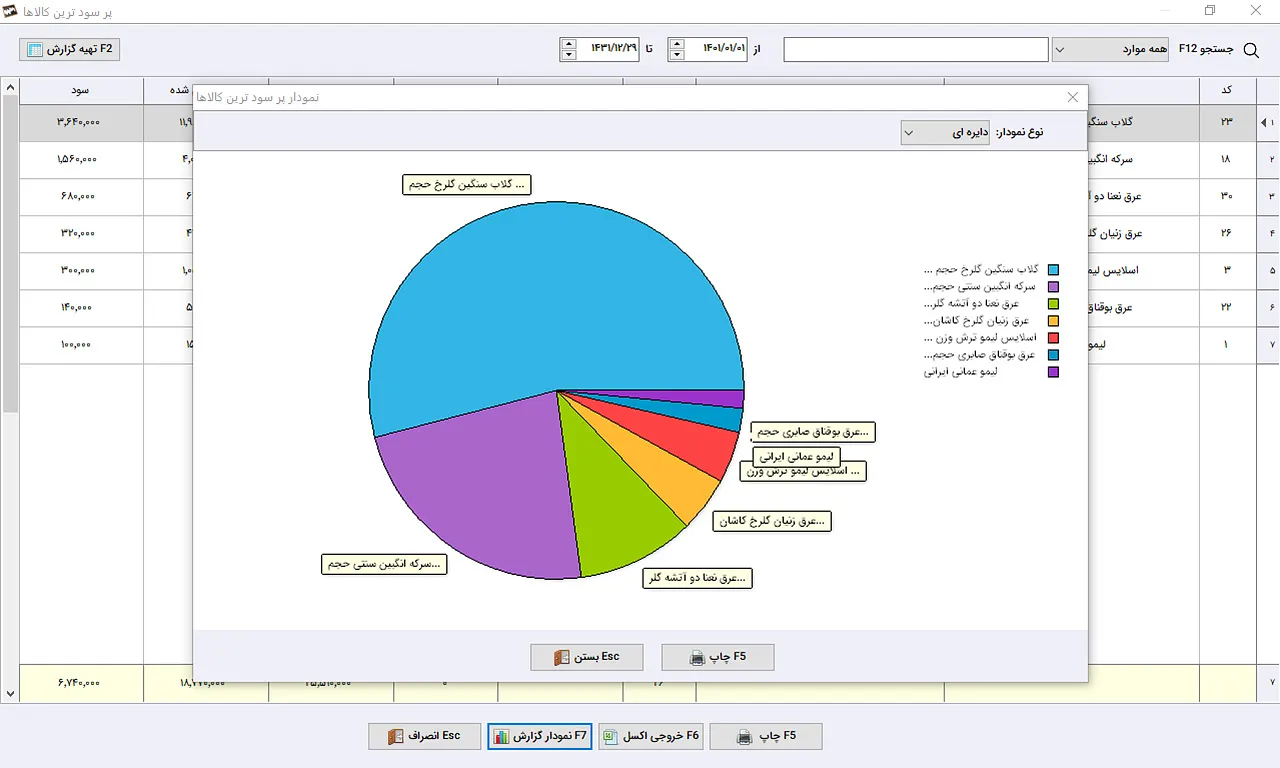Click the F7 نمودار گزارش chart button
Screen dimensions: 1280x768
(540, 736)
